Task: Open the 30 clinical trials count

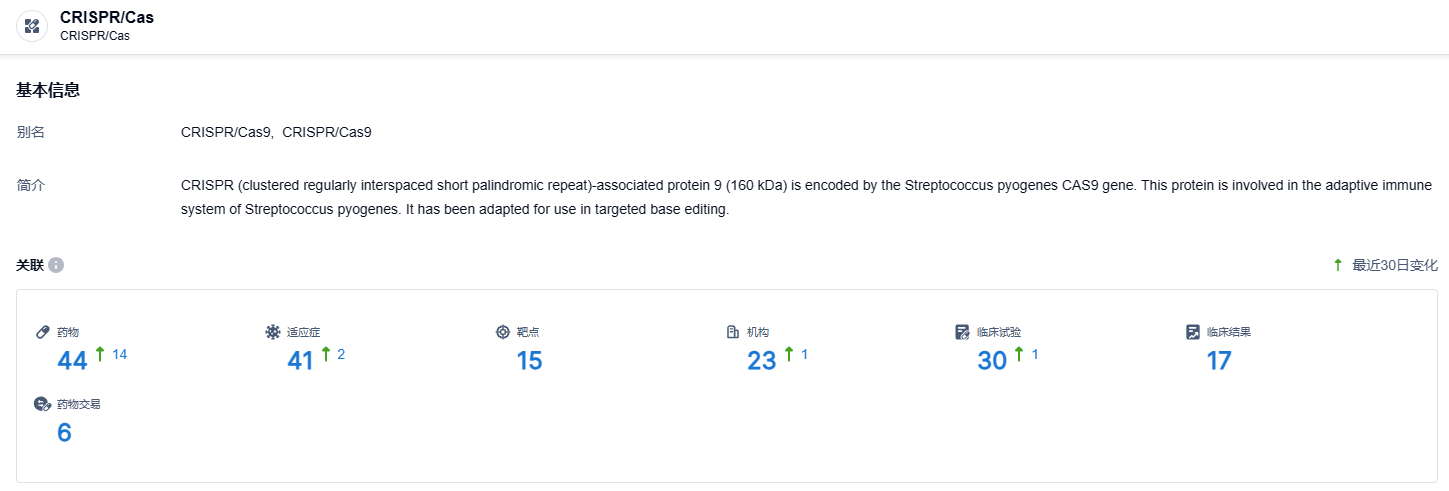Action: pos(992,361)
